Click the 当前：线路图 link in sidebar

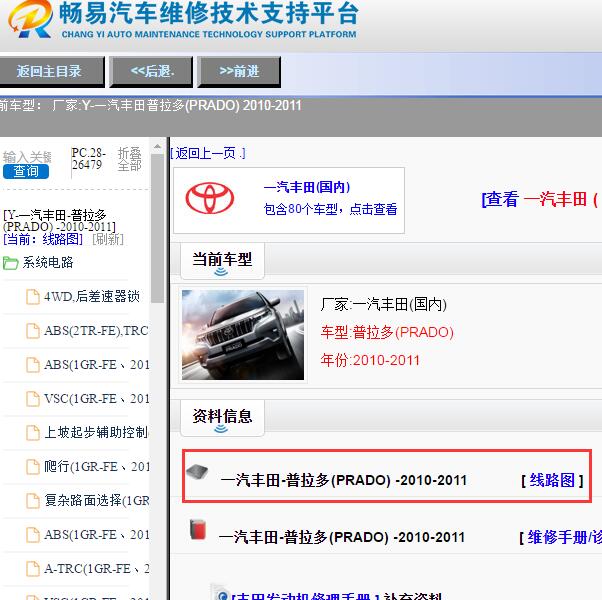coord(43,239)
